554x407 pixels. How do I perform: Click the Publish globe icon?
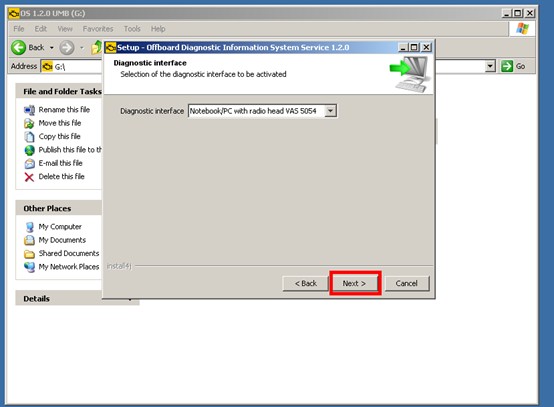click(29, 150)
